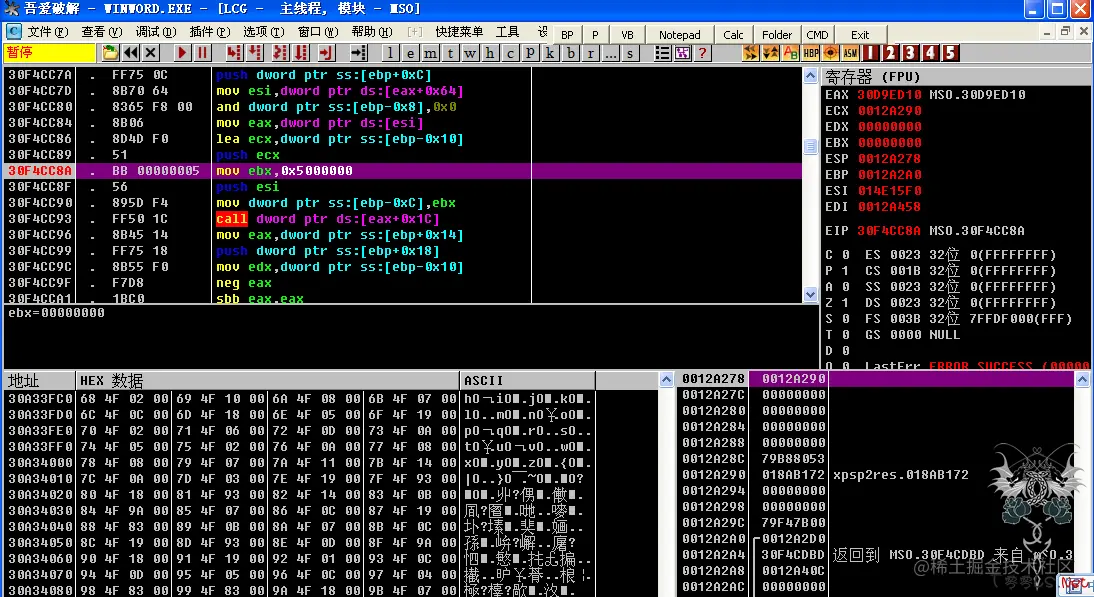
Task: Click the ASM plugin icon
Action: [851, 53]
